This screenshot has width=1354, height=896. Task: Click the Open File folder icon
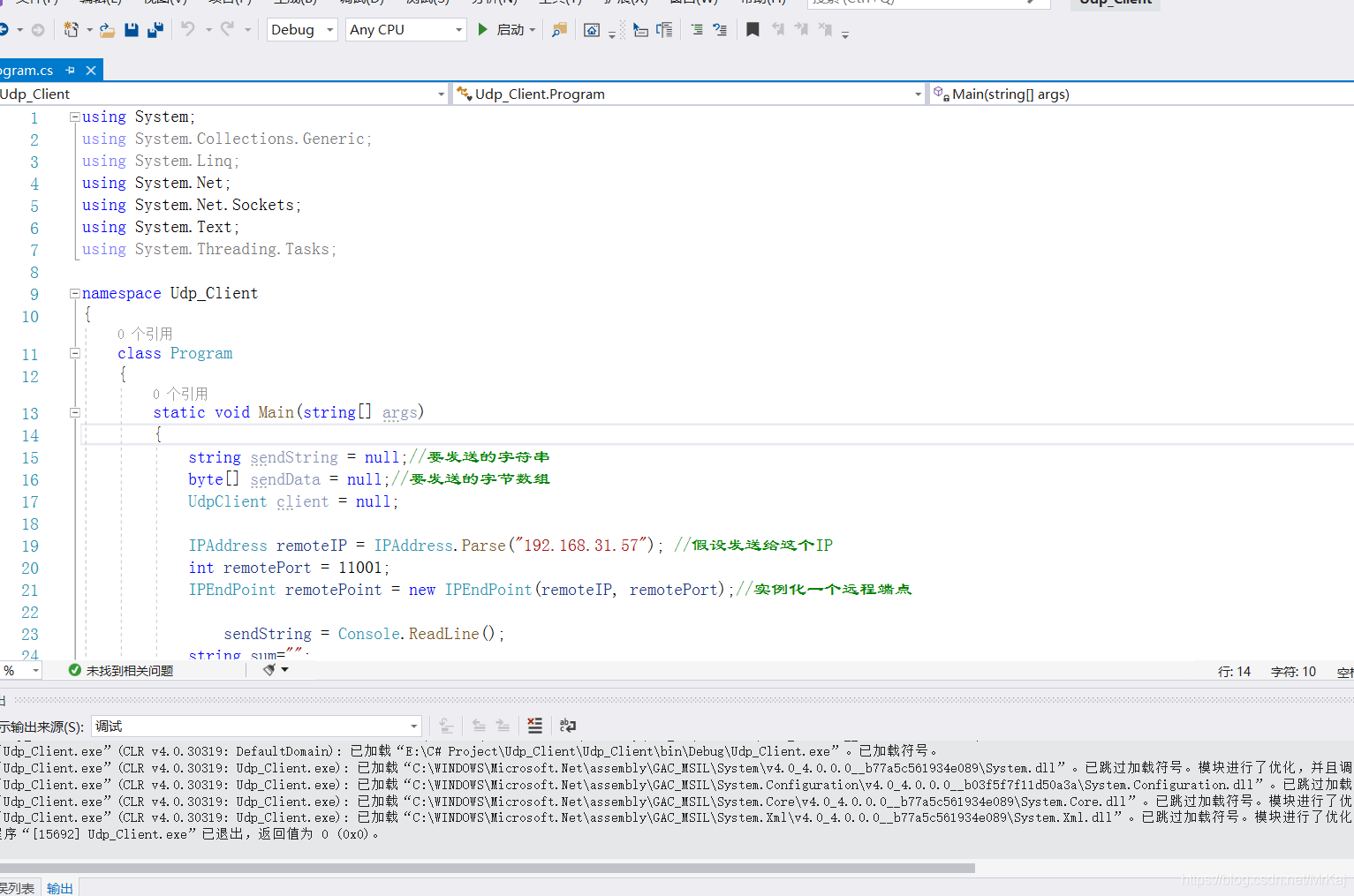[x=107, y=30]
